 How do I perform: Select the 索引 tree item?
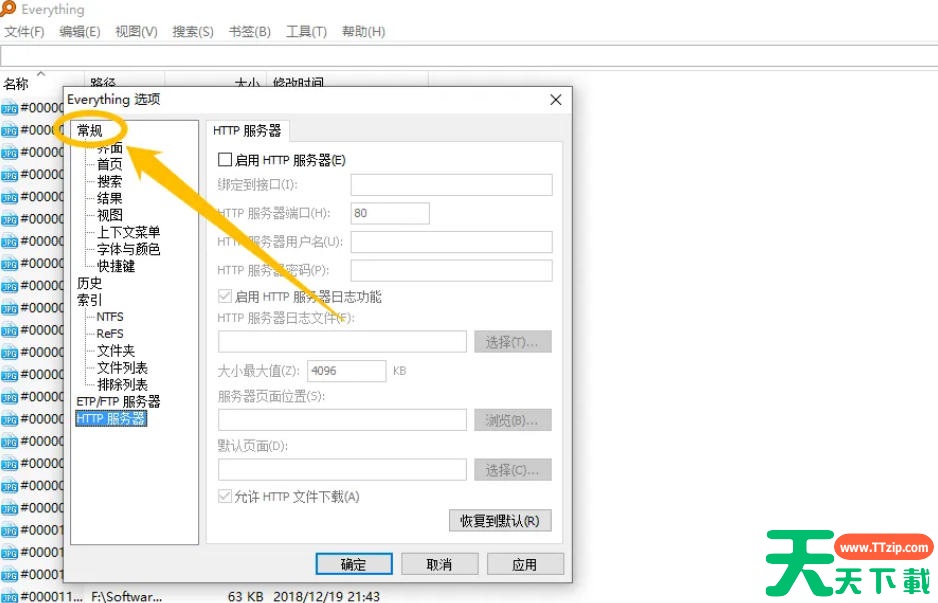pyautogui.click(x=89, y=300)
